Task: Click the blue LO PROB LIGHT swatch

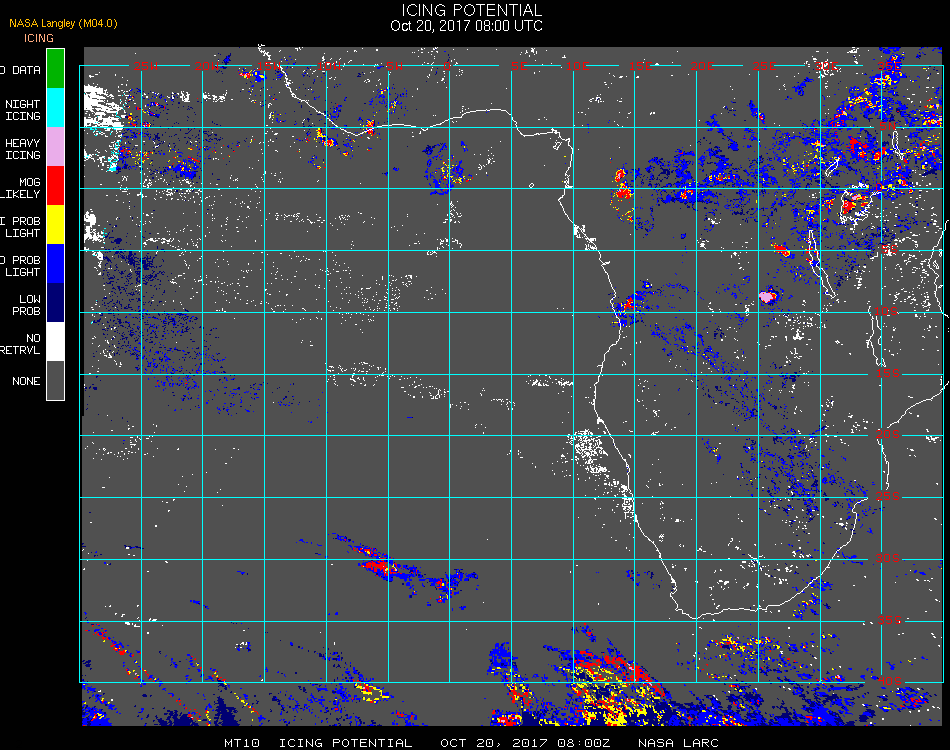Action: pos(55,264)
